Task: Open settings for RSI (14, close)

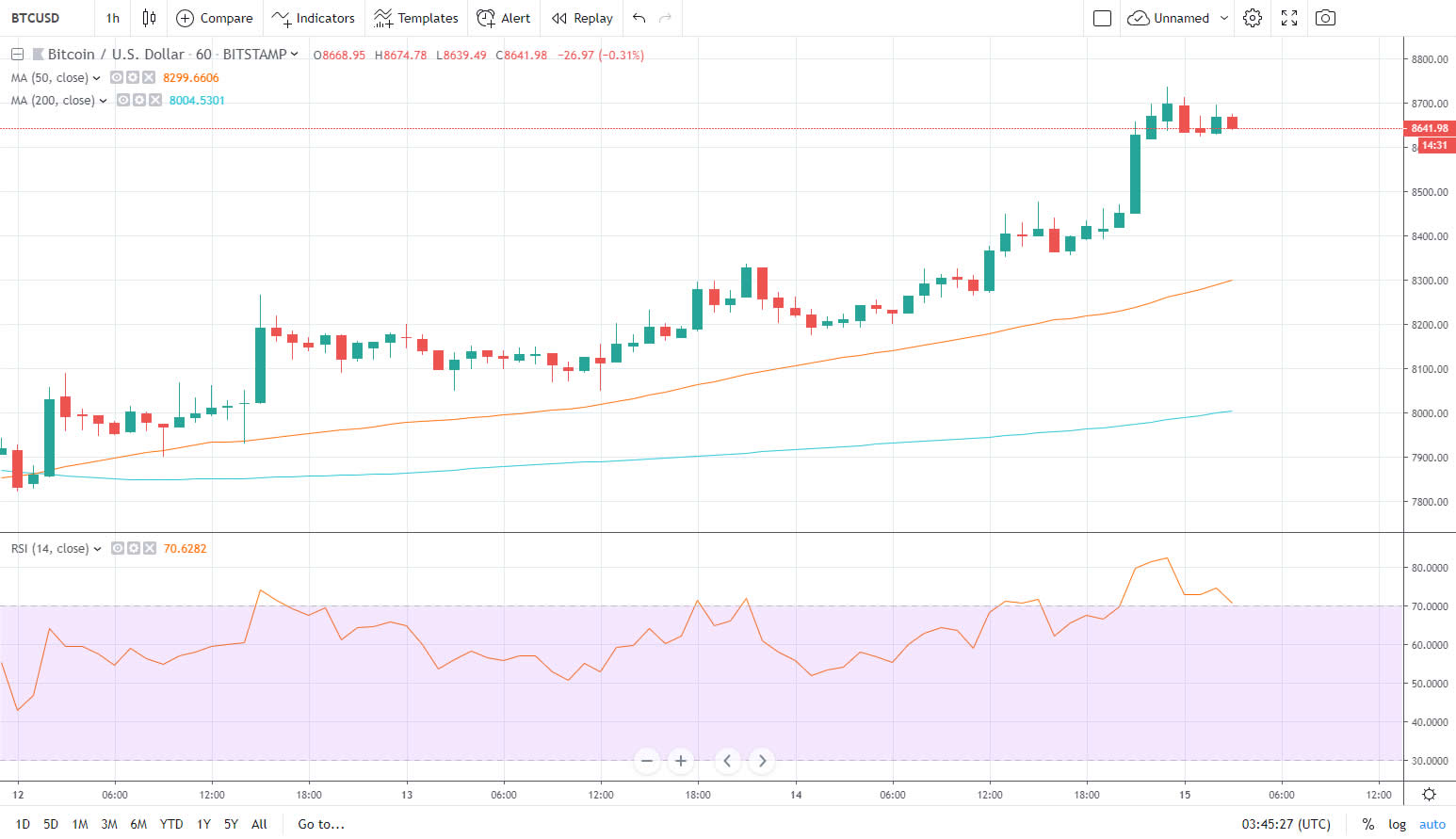Action: pos(134,548)
